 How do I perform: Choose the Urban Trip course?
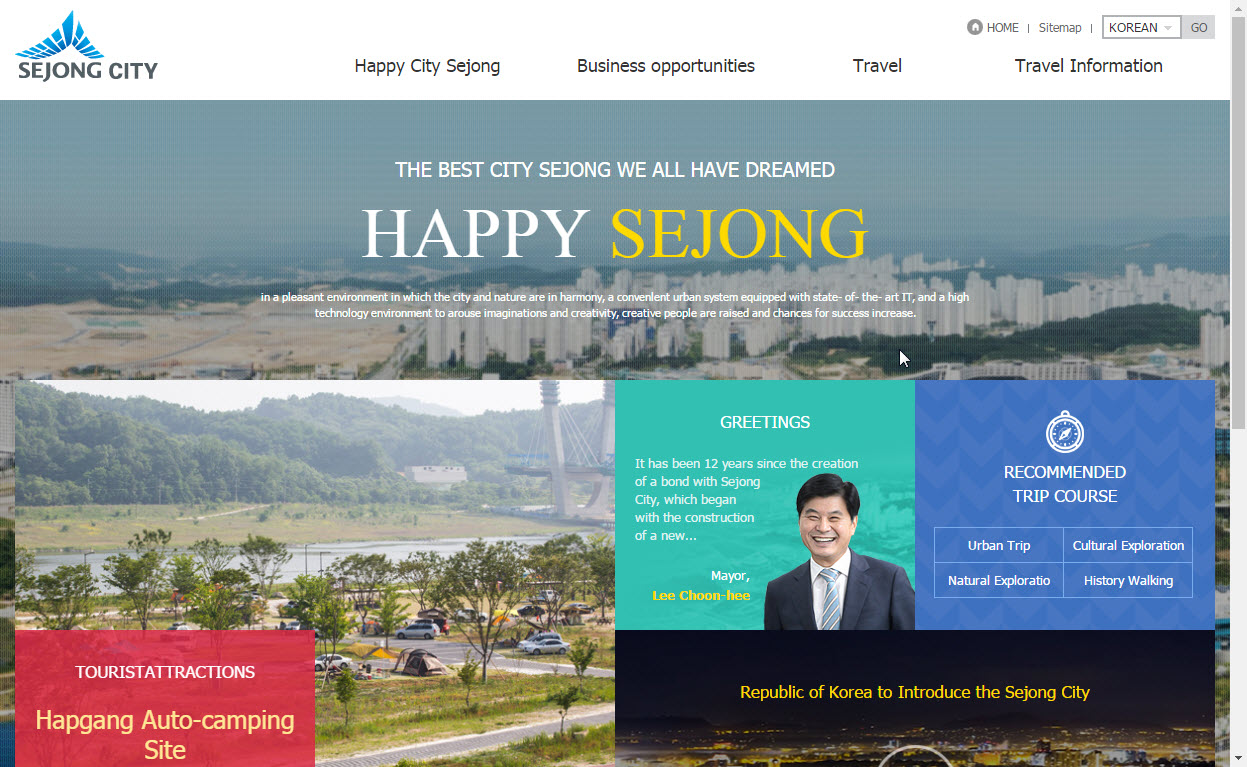coord(999,545)
